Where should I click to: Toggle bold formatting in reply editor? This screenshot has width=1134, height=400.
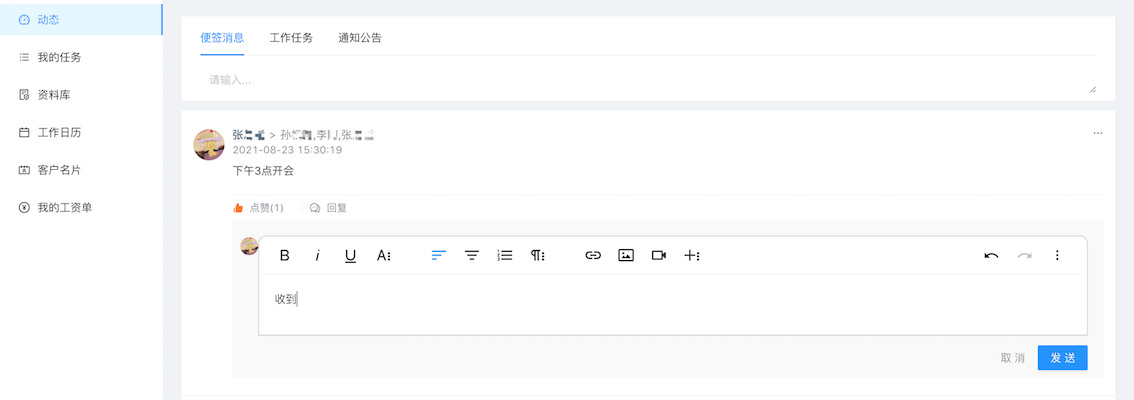point(284,255)
